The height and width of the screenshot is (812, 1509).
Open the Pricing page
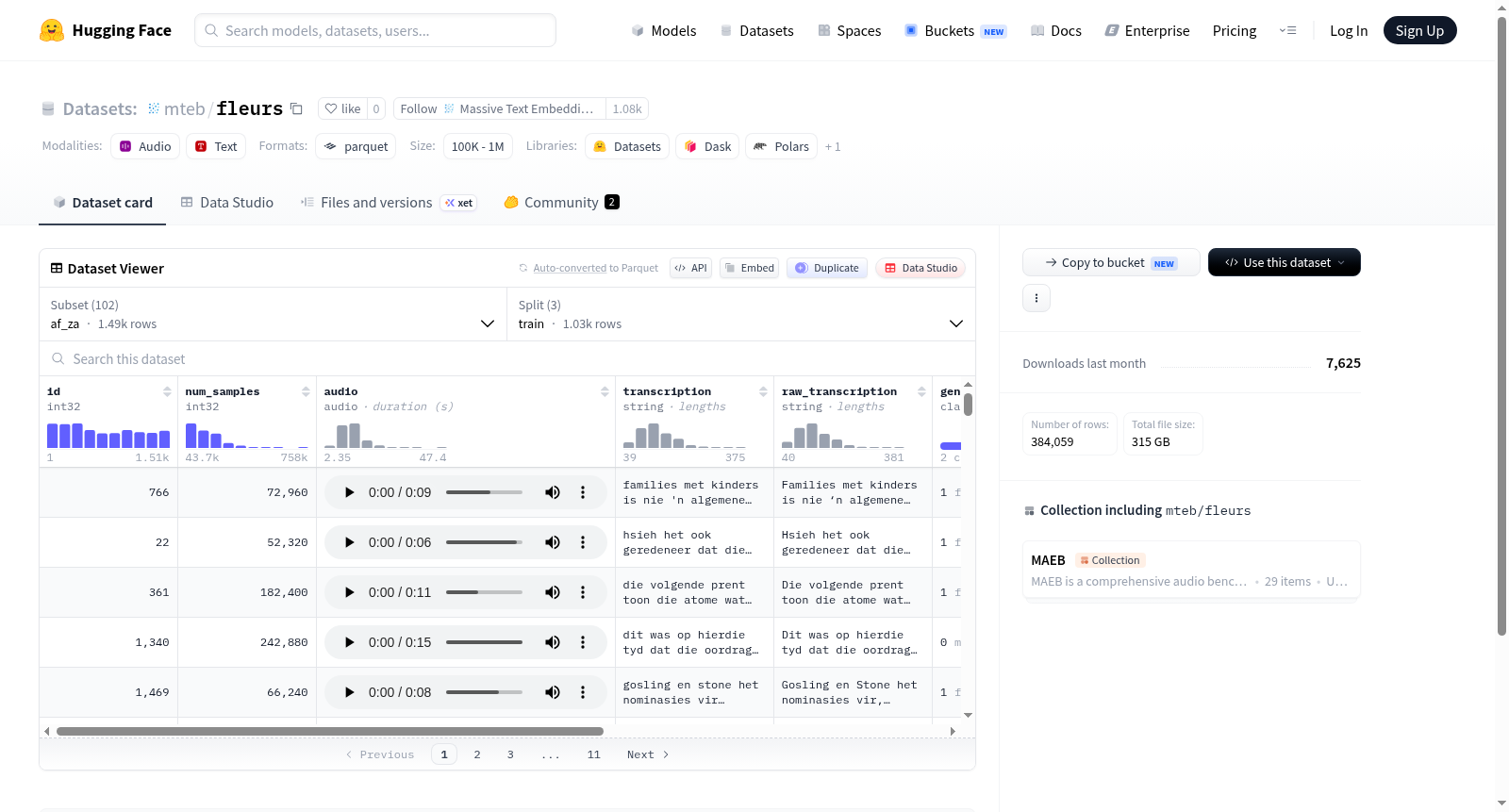pyautogui.click(x=1235, y=30)
